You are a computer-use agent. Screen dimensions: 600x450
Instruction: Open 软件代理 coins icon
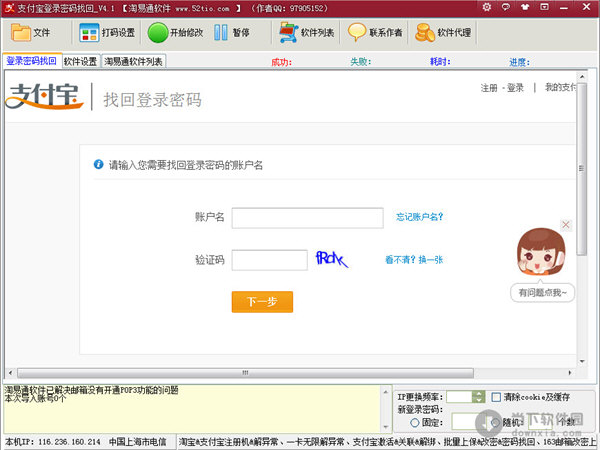tap(425, 33)
